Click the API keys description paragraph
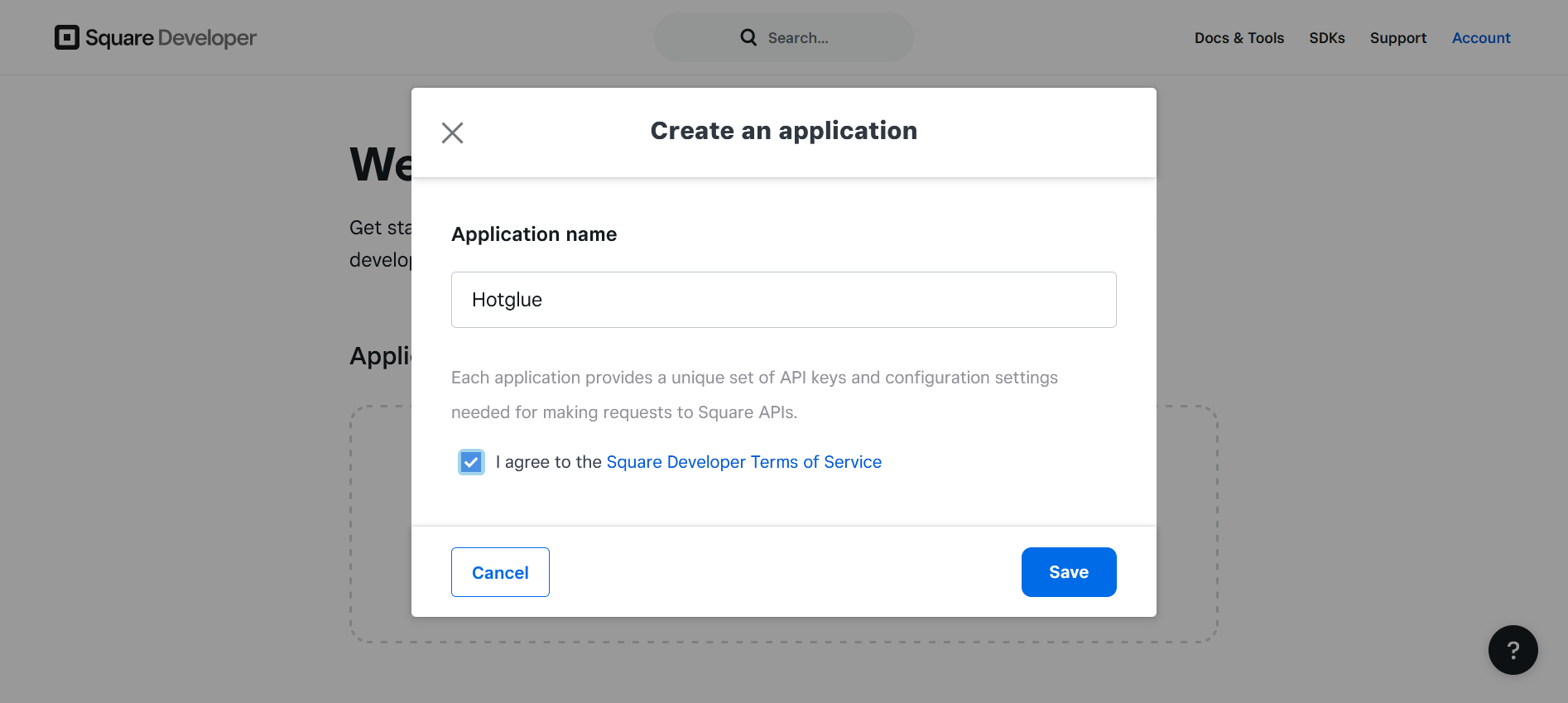This screenshot has height=703, width=1568. pyautogui.click(x=754, y=395)
